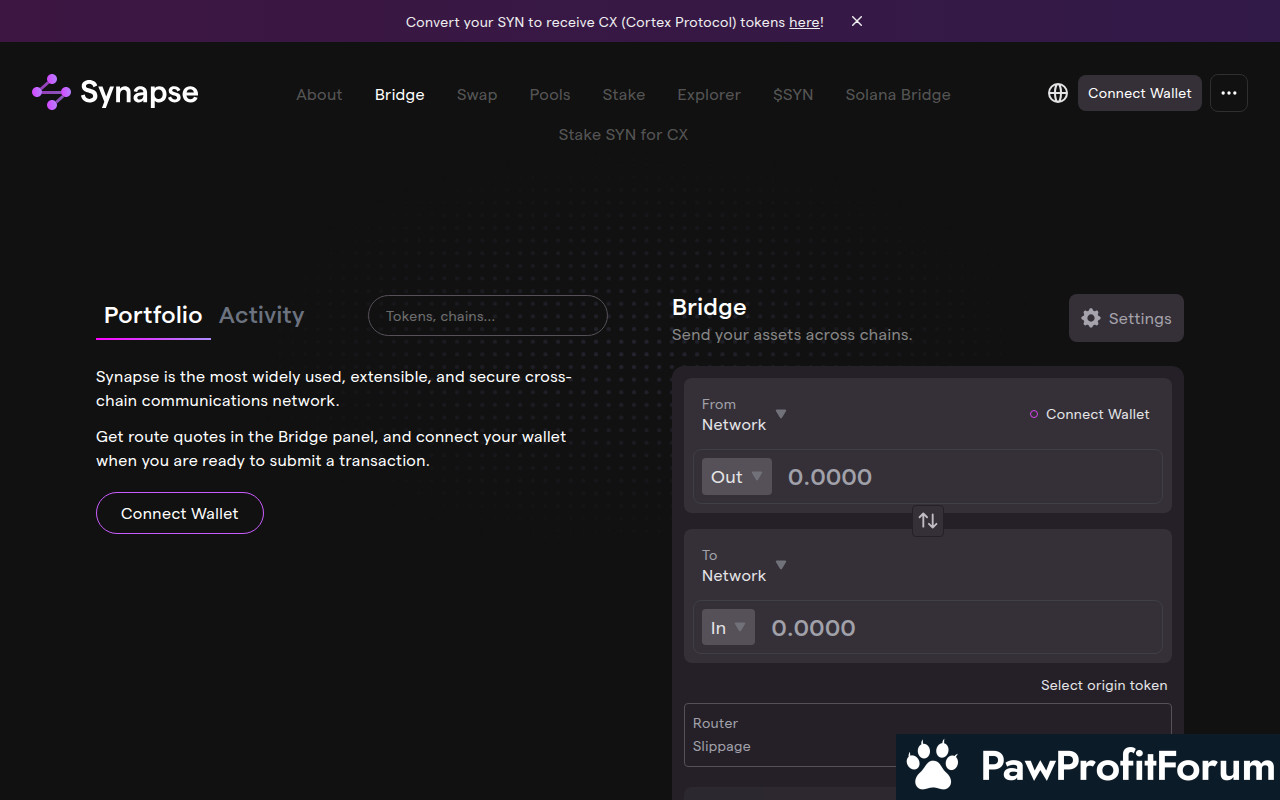Open Stake SYN for CX
Screen dimensions: 1280x800
click(x=623, y=135)
